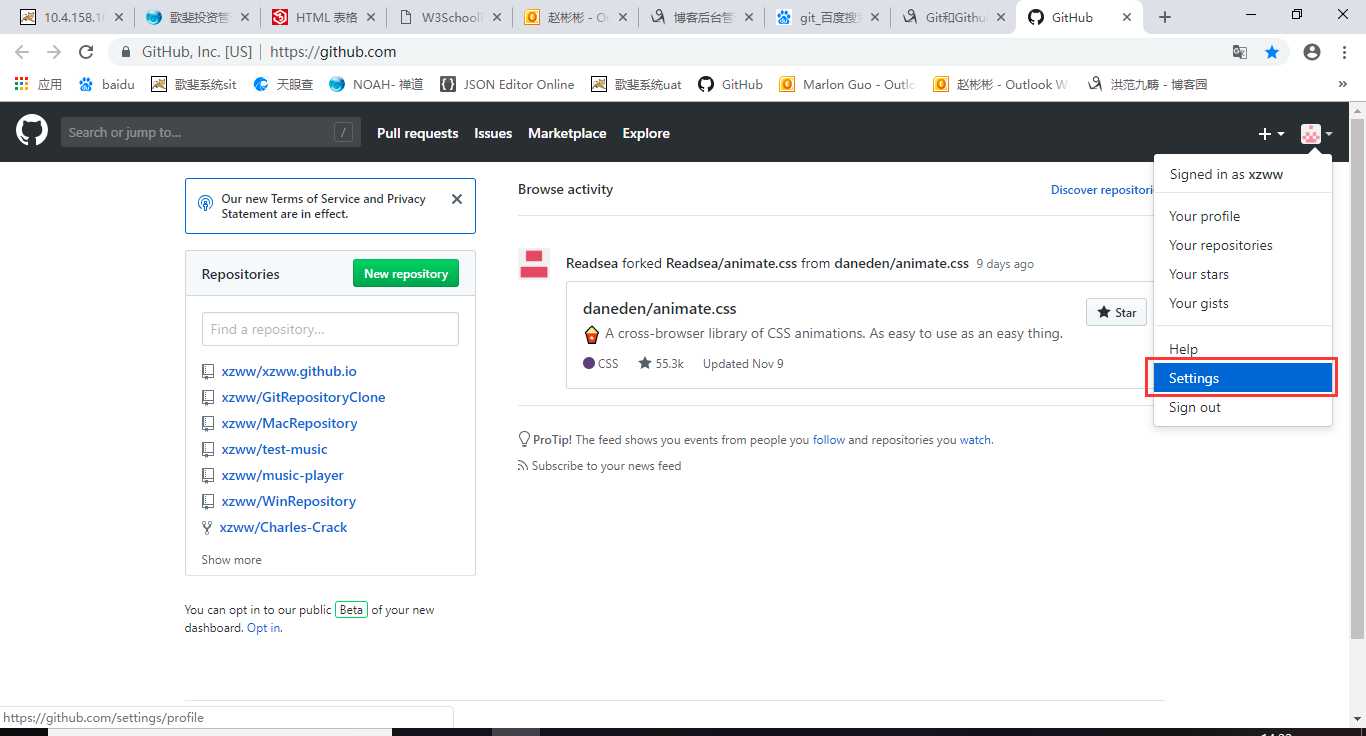
Task: Click the browser forward arrow
Action: coord(54,52)
